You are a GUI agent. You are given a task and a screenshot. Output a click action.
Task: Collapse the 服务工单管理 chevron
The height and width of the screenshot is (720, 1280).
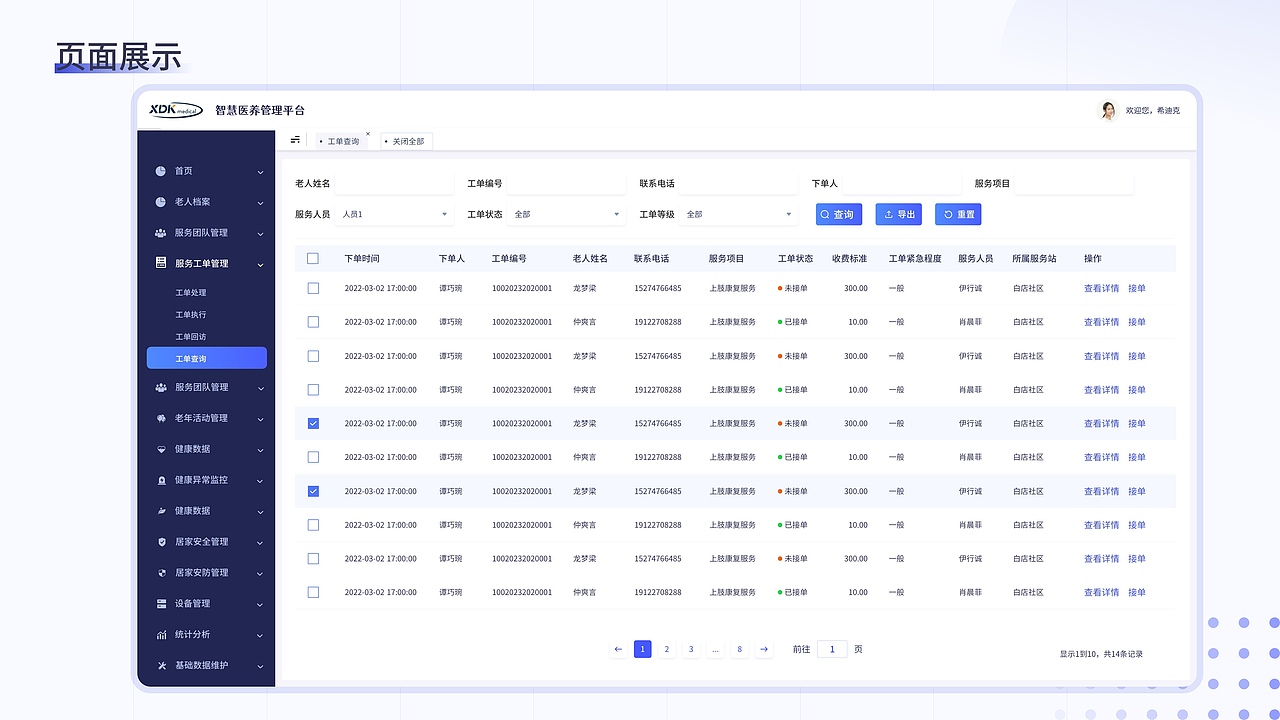261,264
